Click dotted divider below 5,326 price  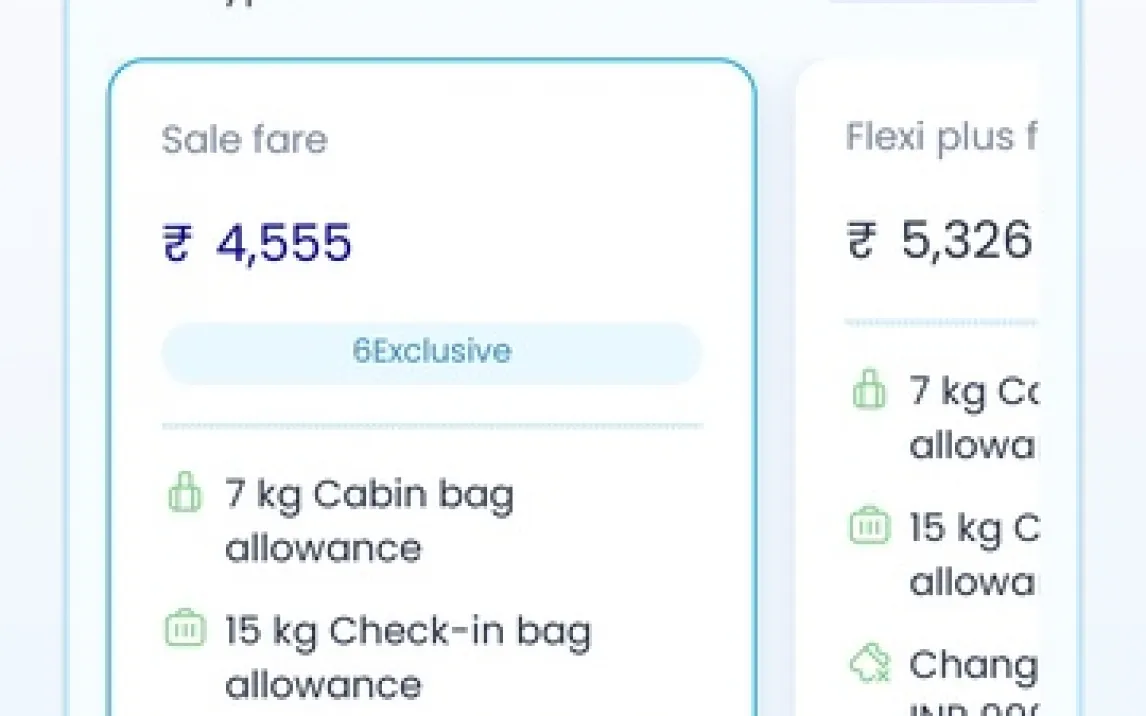[940, 323]
